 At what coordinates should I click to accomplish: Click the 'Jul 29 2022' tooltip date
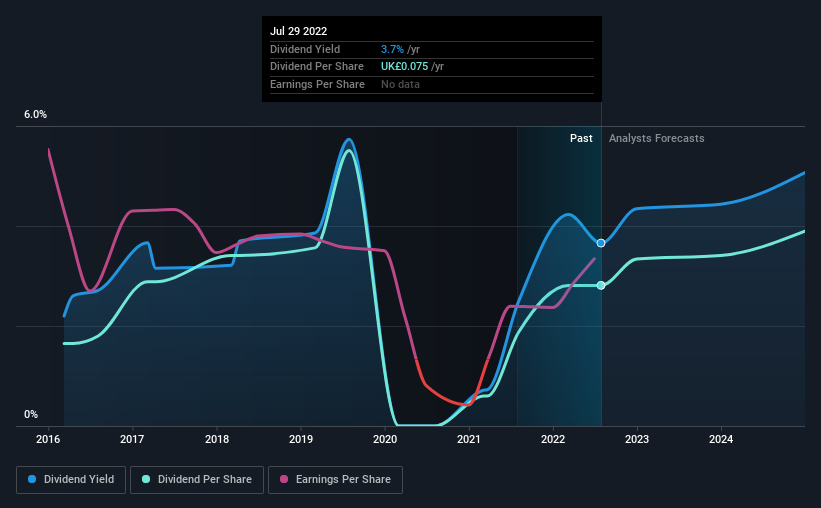(x=298, y=31)
